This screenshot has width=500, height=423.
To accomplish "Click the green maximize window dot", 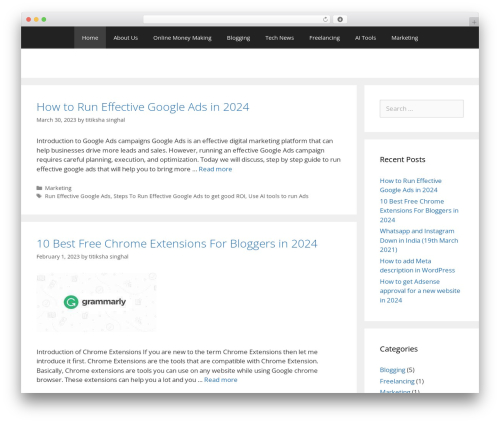I will 44,20.
